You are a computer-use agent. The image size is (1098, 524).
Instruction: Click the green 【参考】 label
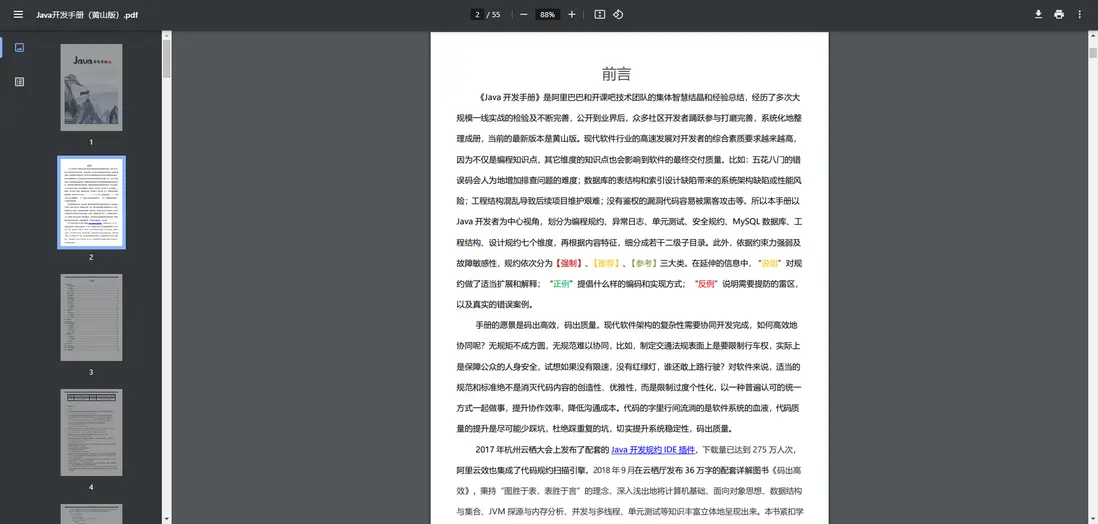[x=644, y=264]
